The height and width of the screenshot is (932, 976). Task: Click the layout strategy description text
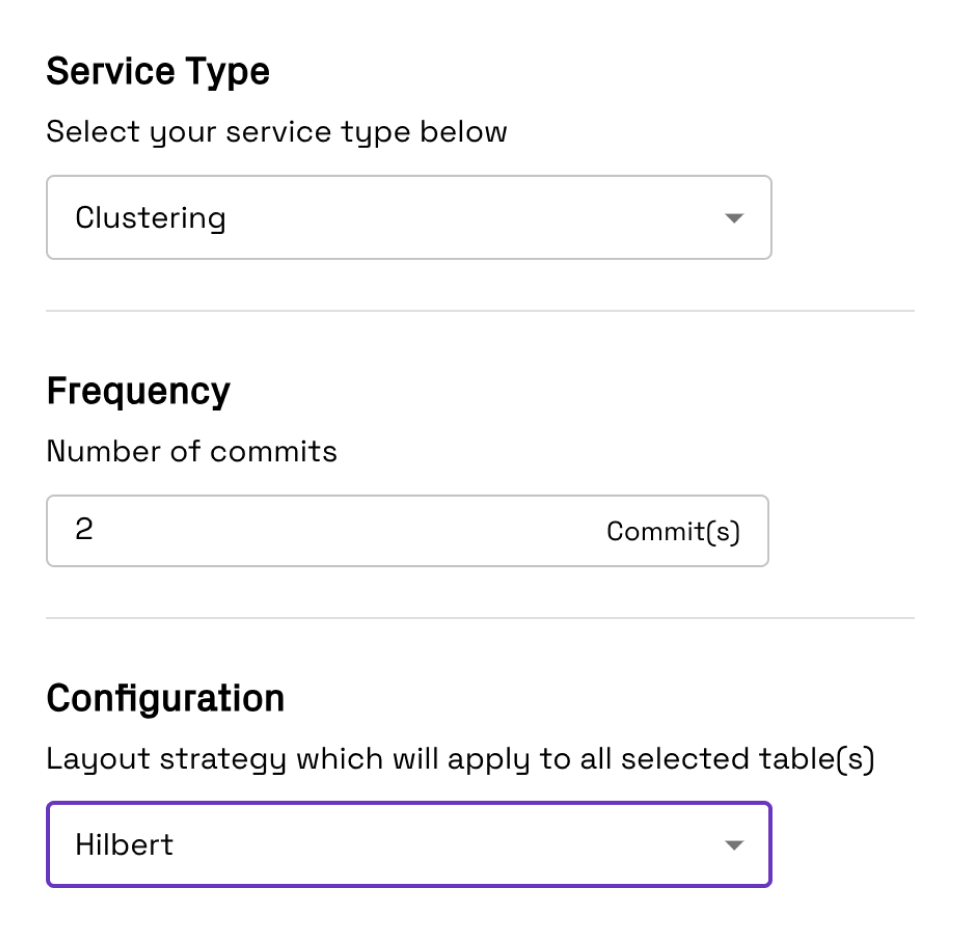461,760
